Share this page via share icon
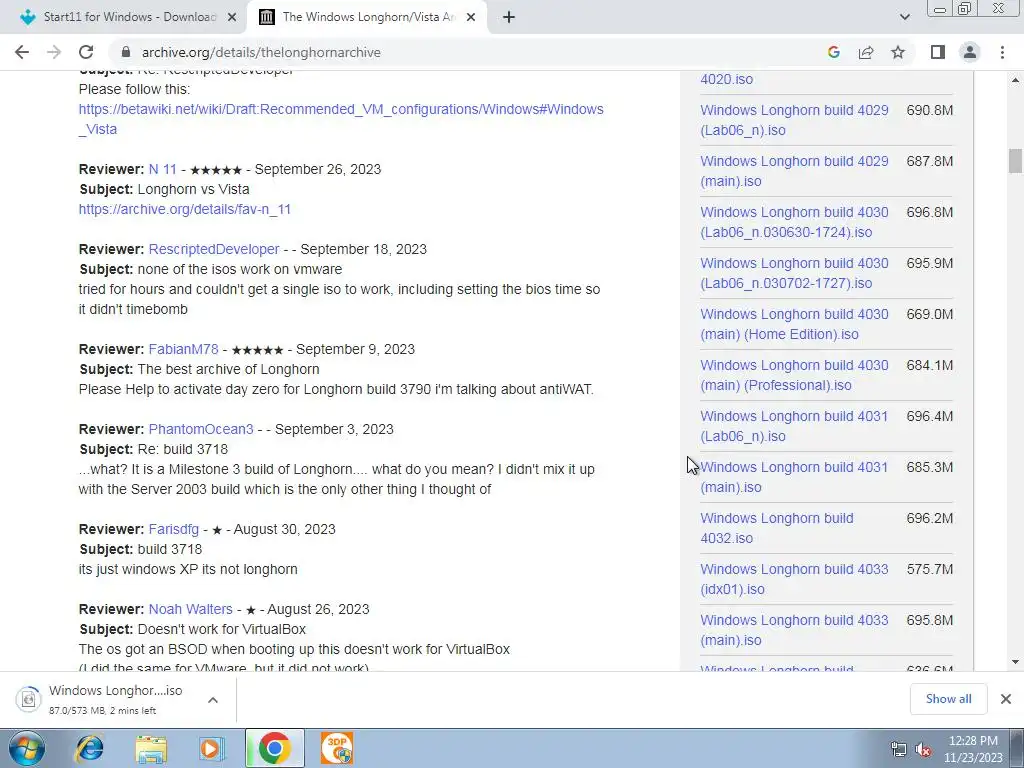This screenshot has width=1024, height=768. coord(866,52)
